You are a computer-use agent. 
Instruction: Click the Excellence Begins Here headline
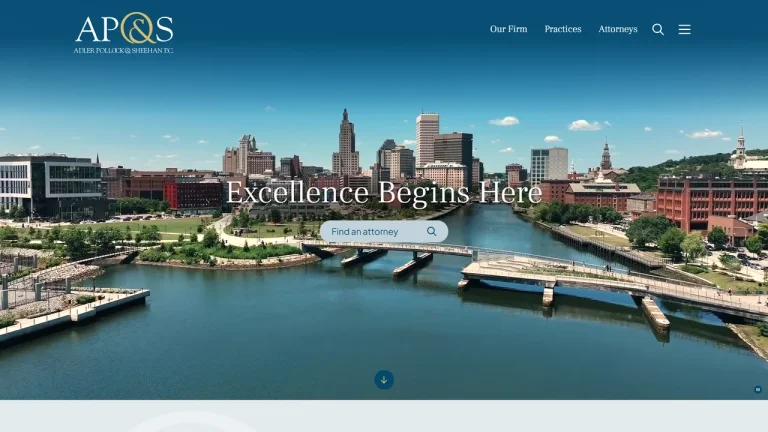pos(384,192)
